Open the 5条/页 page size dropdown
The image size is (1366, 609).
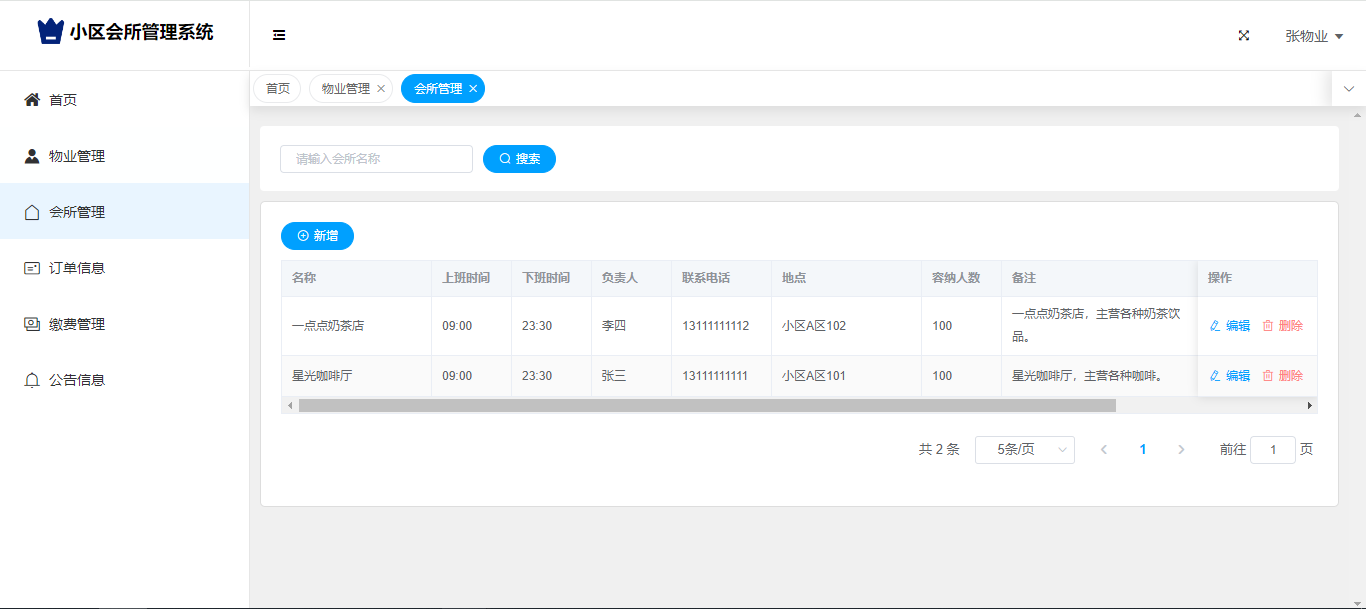(1024, 450)
